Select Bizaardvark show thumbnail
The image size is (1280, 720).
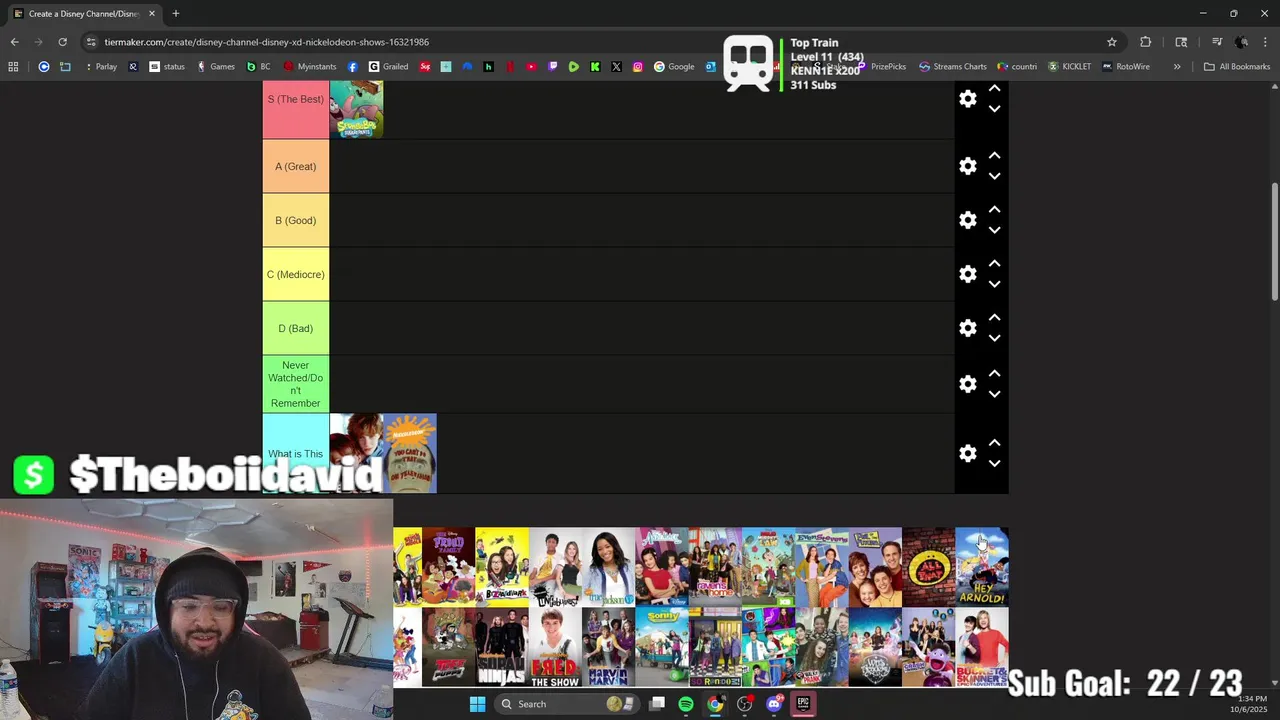(502, 567)
